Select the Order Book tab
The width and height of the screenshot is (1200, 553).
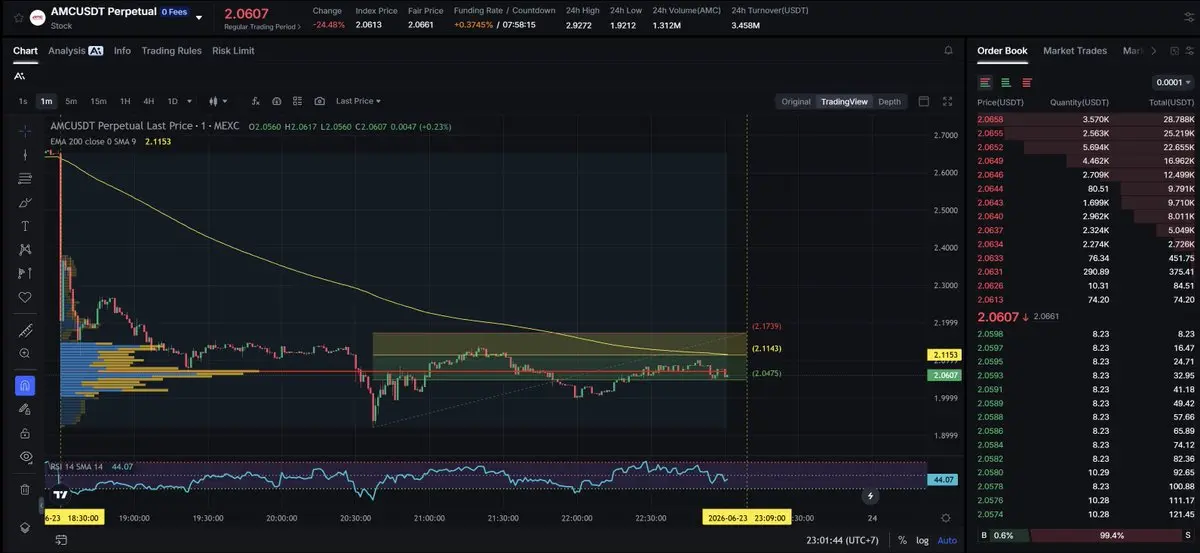pos(1002,50)
